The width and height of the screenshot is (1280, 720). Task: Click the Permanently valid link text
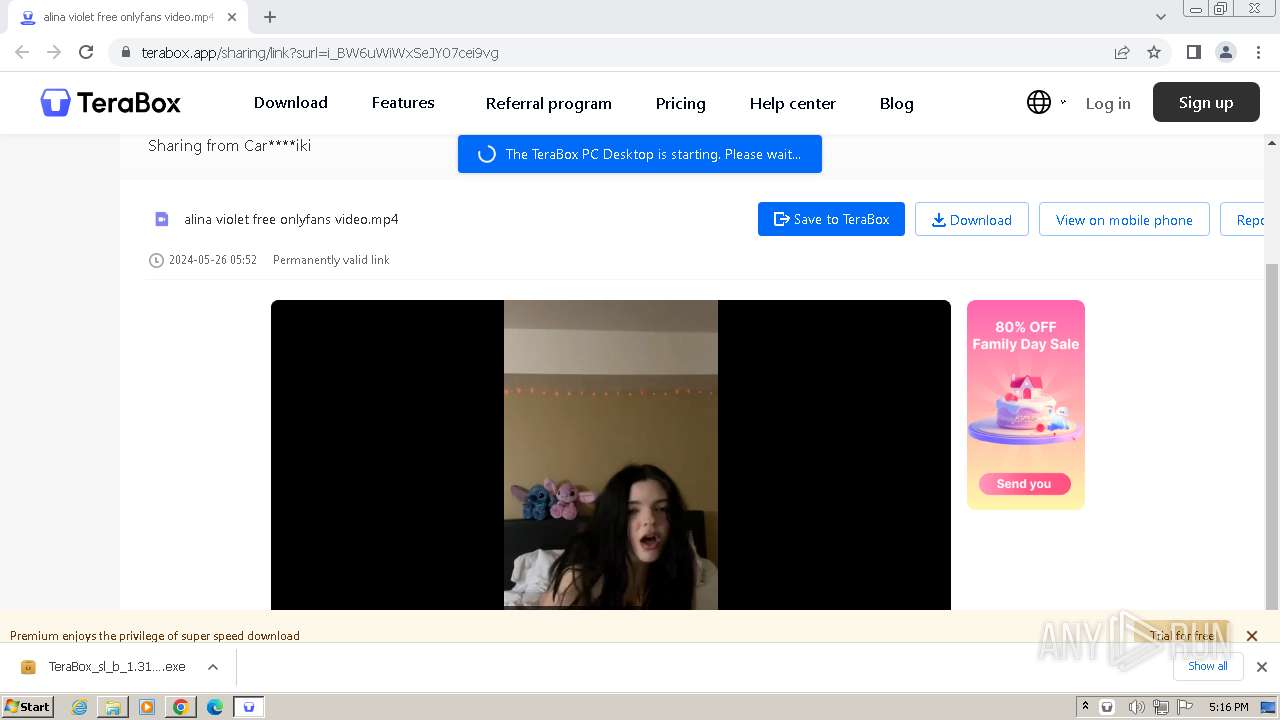(331, 260)
